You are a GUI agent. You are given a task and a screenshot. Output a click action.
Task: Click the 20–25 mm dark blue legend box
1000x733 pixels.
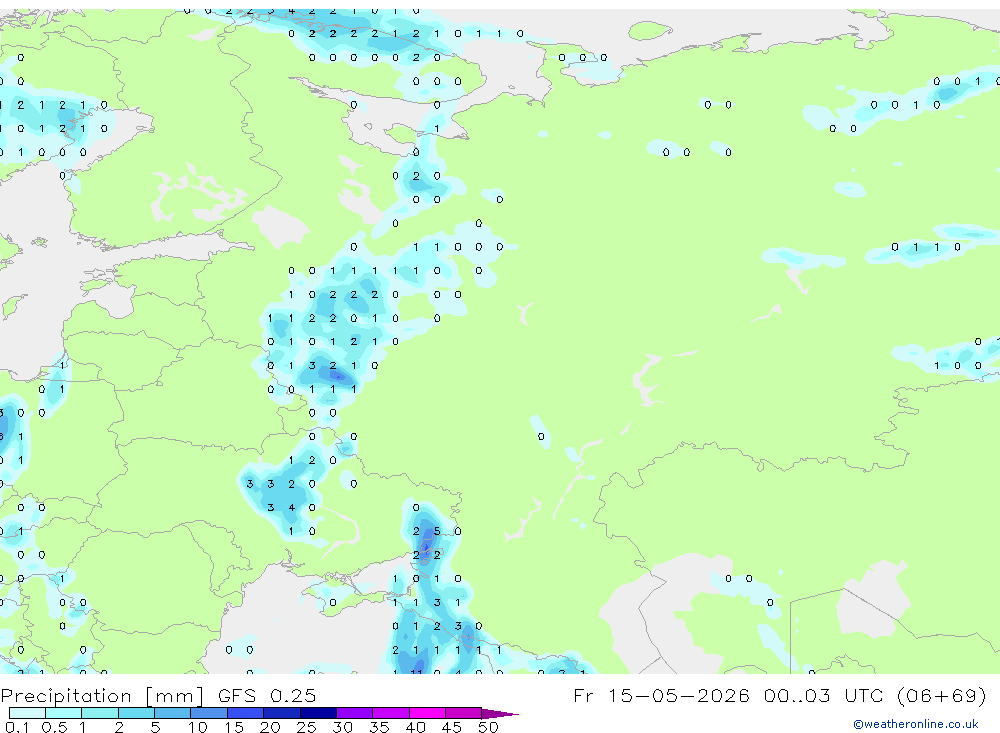(282, 713)
